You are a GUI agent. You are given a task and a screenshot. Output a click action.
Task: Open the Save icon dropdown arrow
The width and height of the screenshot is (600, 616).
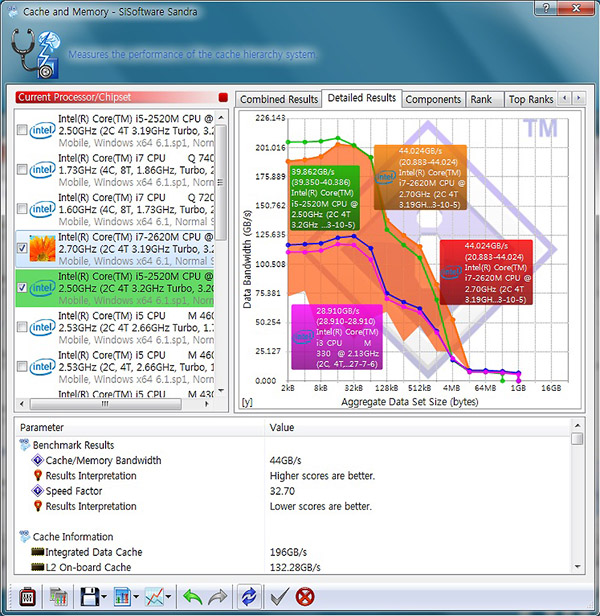click(x=104, y=597)
